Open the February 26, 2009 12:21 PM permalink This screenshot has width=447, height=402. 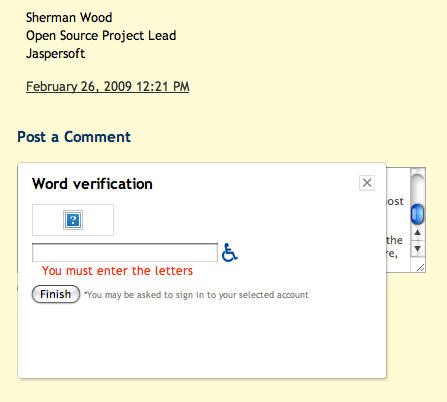pos(108,87)
